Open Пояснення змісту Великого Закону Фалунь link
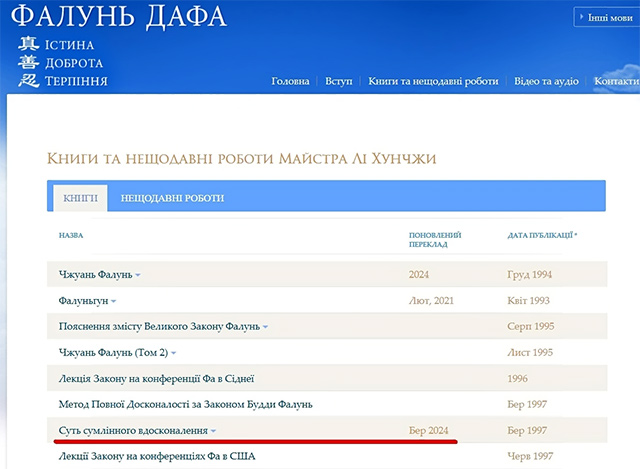Viewport: 640px width, 469px height. coord(159,327)
